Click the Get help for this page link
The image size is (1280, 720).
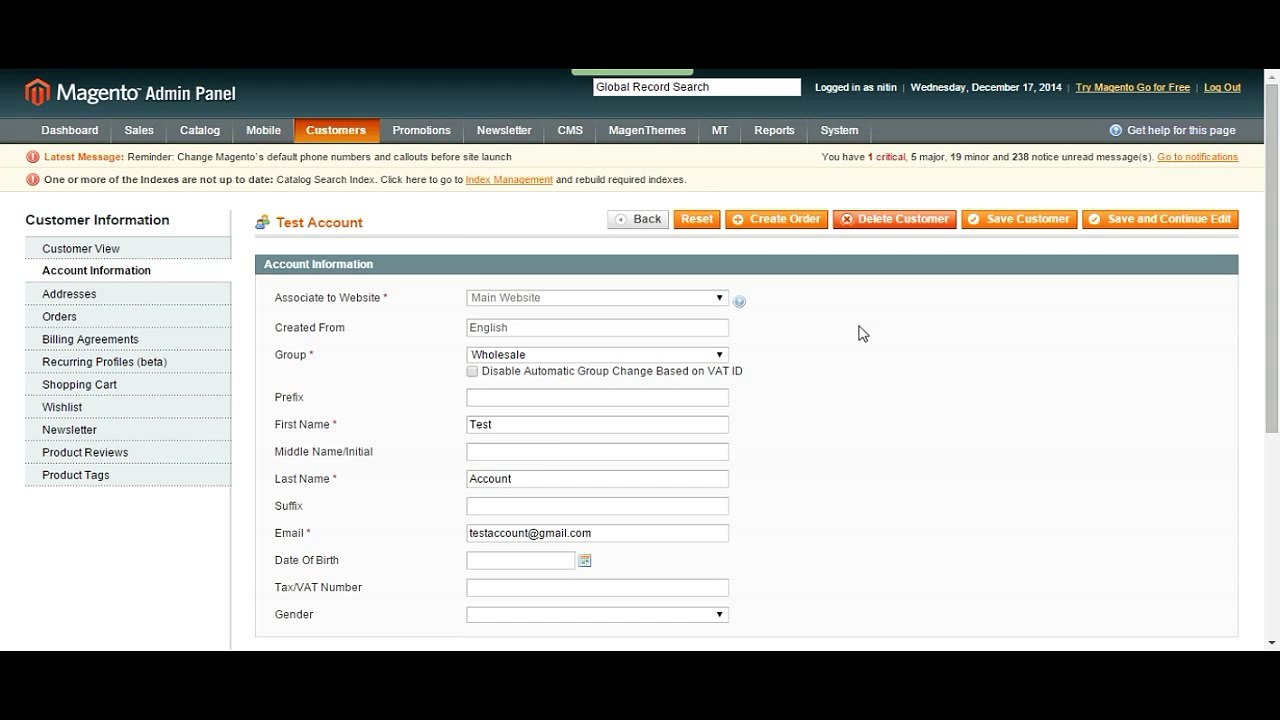click(1181, 130)
